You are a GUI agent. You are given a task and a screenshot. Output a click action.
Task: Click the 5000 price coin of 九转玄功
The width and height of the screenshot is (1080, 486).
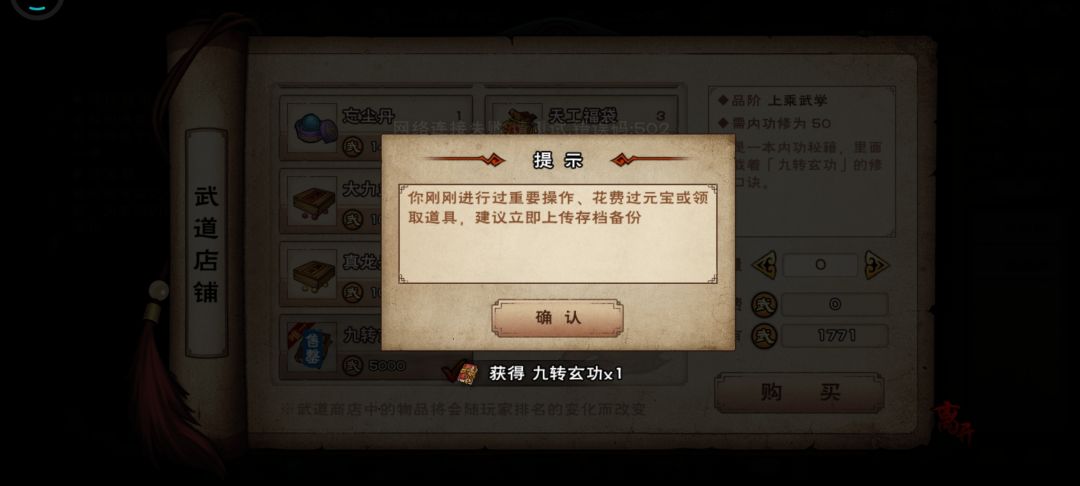[353, 366]
